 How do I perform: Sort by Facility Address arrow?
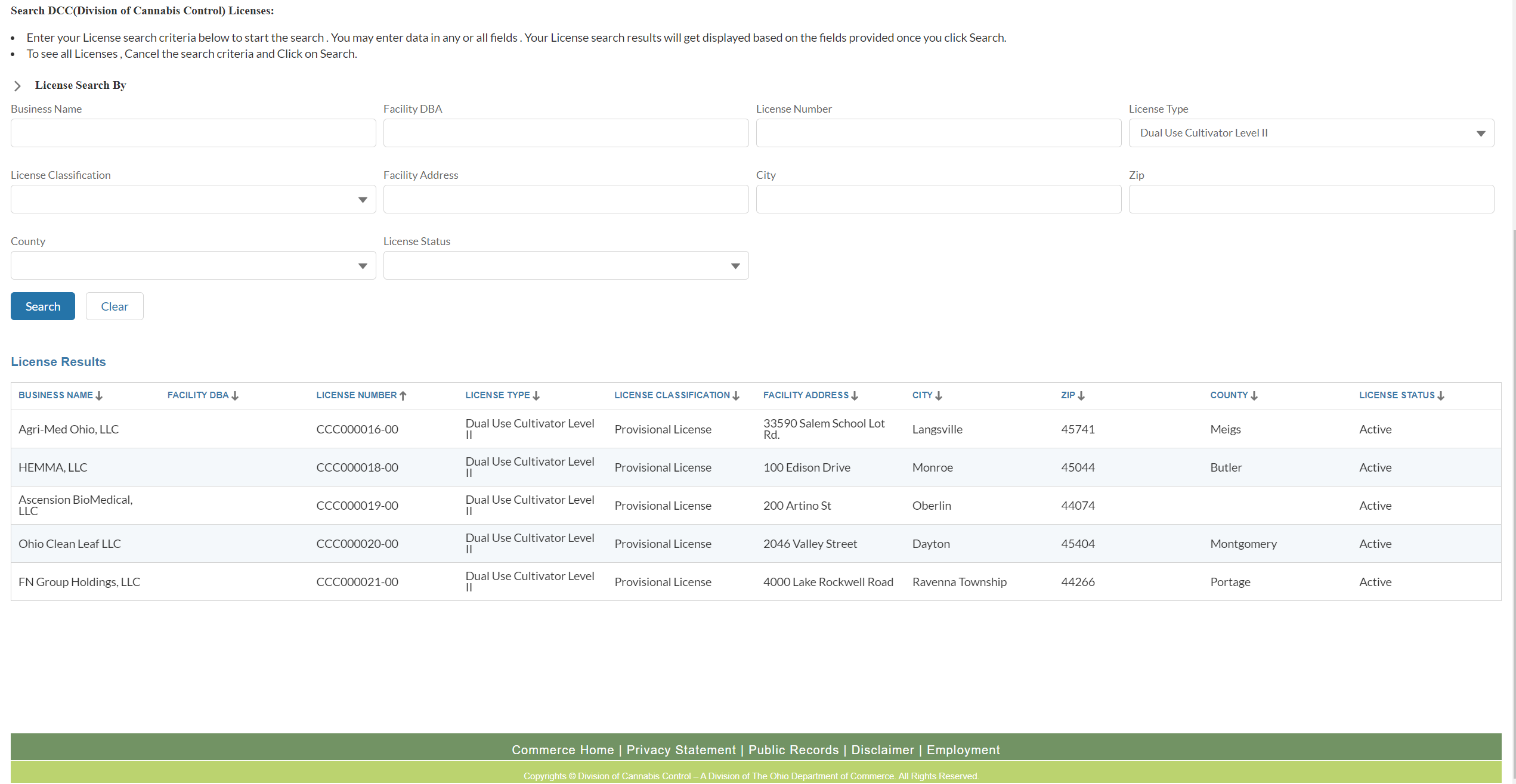tap(855, 396)
